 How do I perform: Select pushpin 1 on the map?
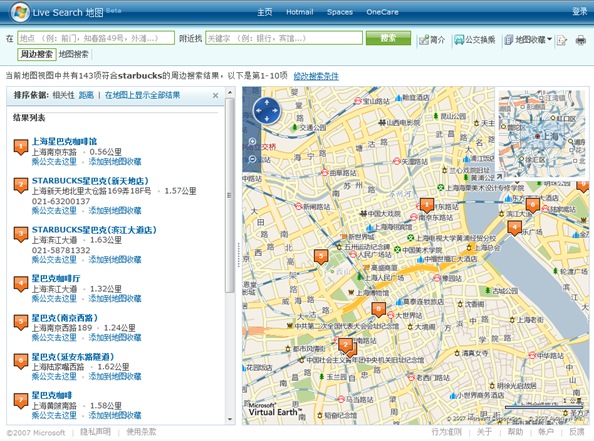pyautogui.click(x=427, y=205)
